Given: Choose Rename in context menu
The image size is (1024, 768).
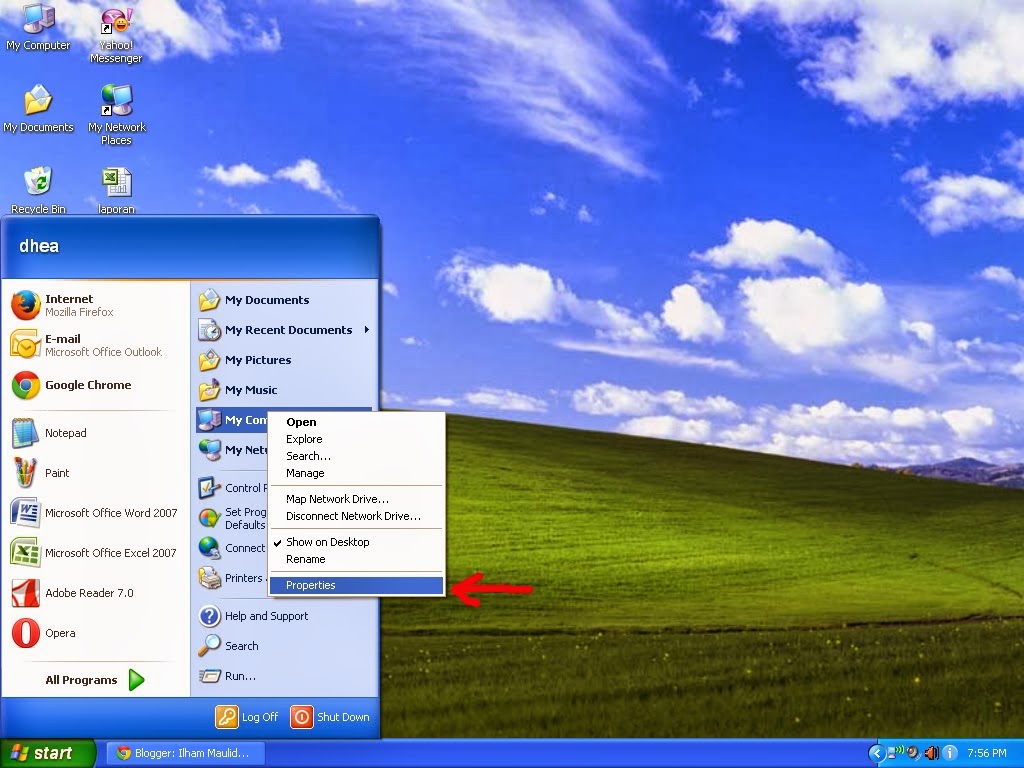Looking at the screenshot, I should click(x=356, y=559).
